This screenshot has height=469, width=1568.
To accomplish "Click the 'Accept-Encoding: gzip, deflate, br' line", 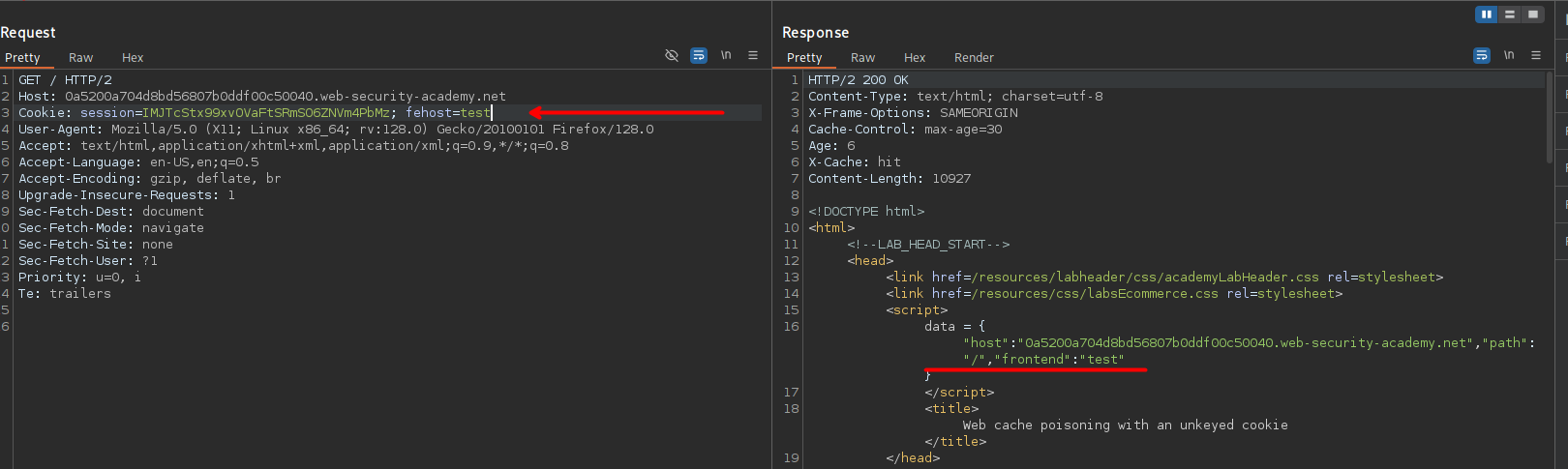I will coord(150,179).
